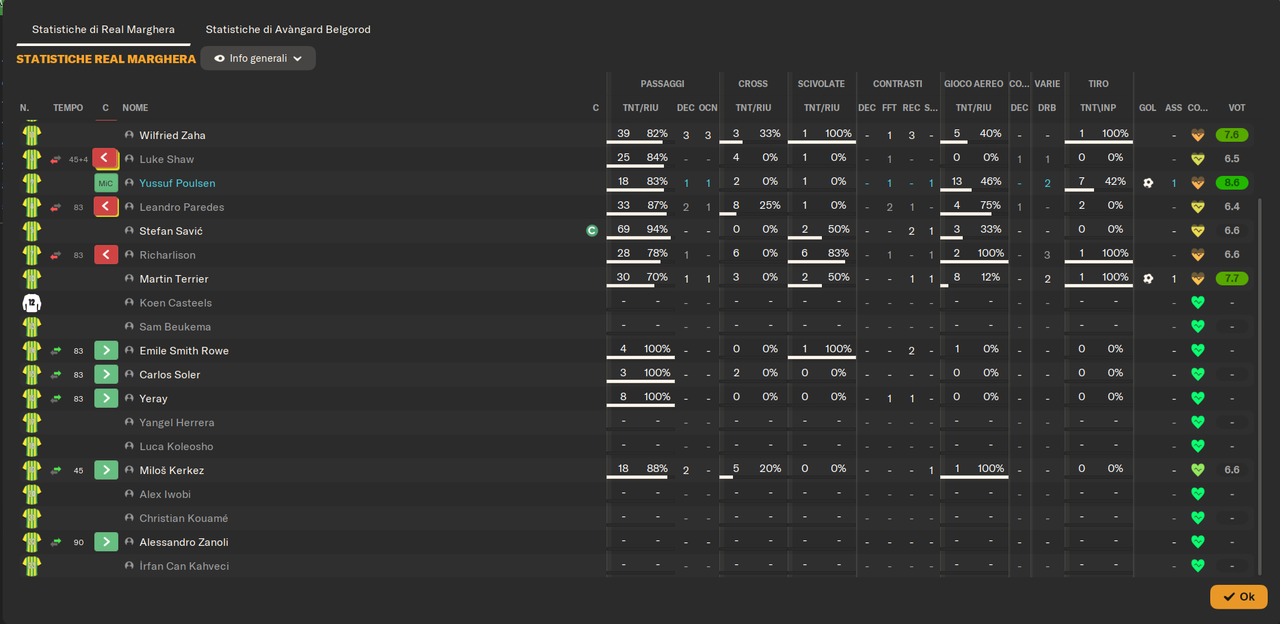Click Emile Smith Rowe's green substituted-on arrow

106,351
